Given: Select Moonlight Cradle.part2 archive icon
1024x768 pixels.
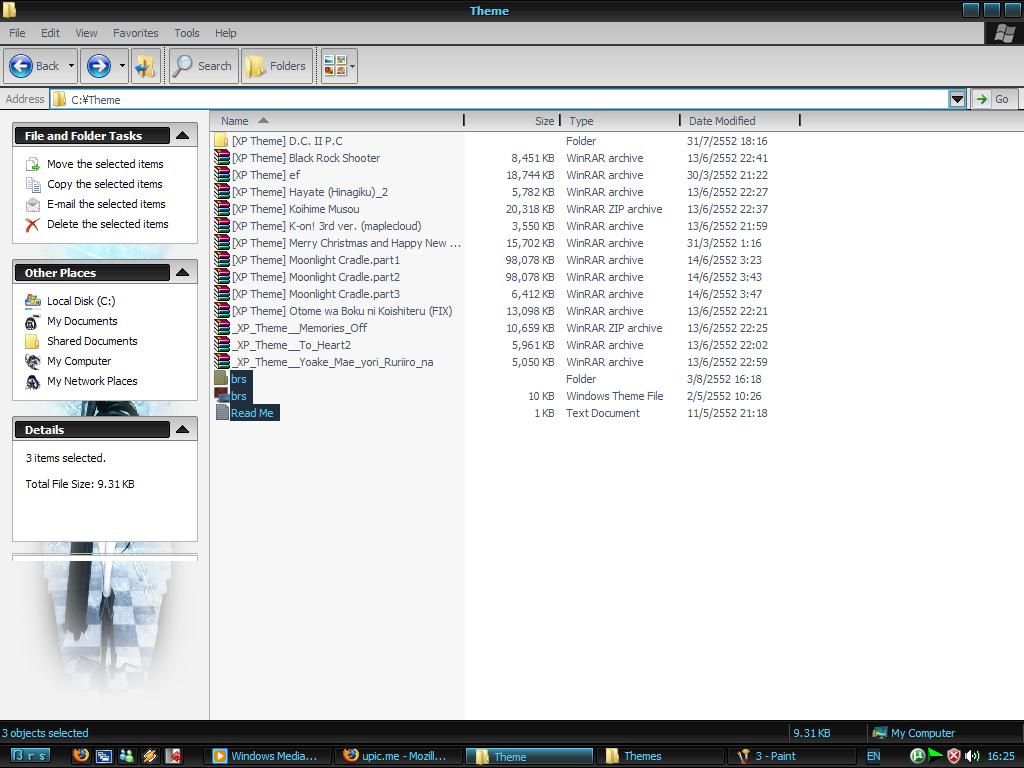Looking at the screenshot, I should [221, 276].
